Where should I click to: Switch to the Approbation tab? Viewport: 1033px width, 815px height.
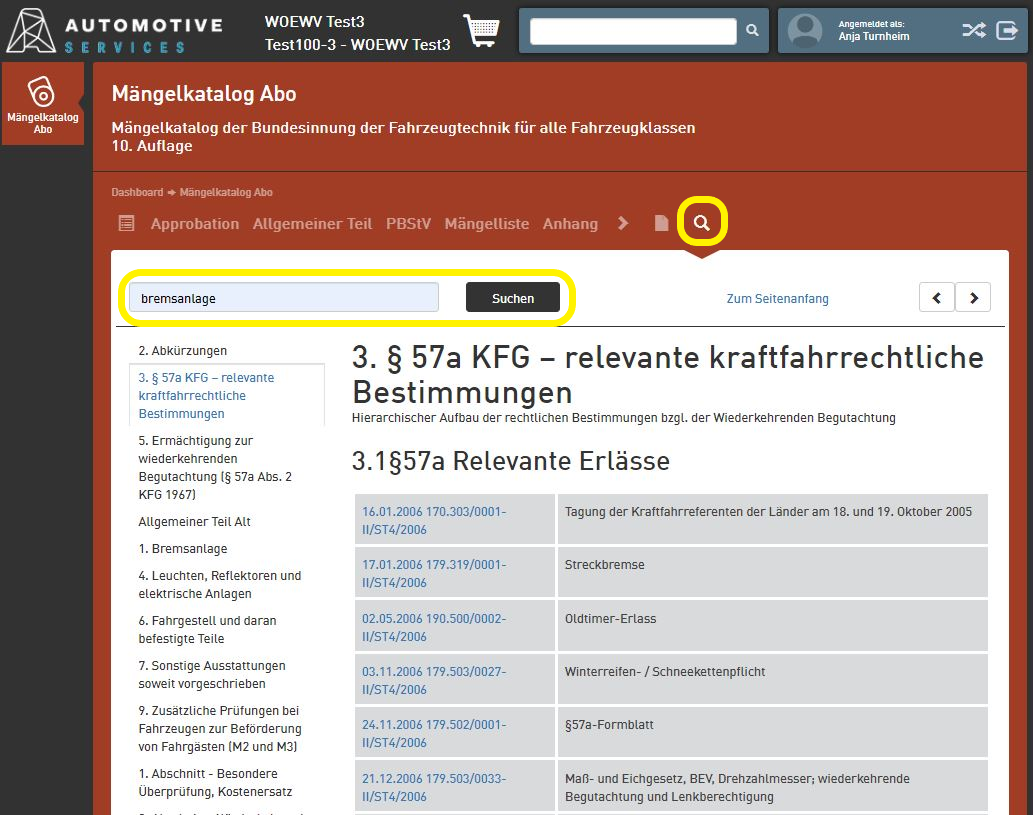[x=195, y=224]
